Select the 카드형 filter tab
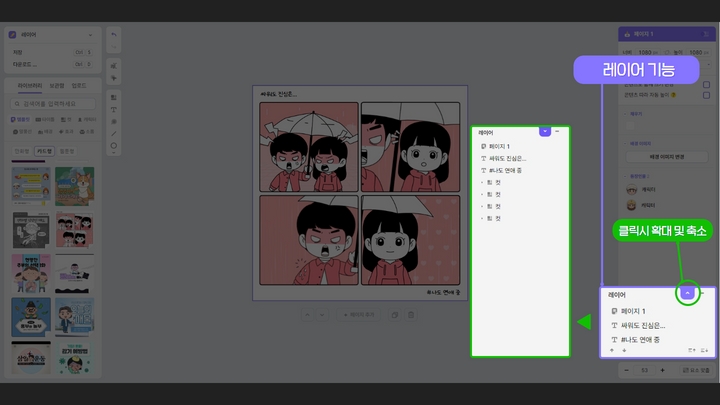 tap(44, 151)
